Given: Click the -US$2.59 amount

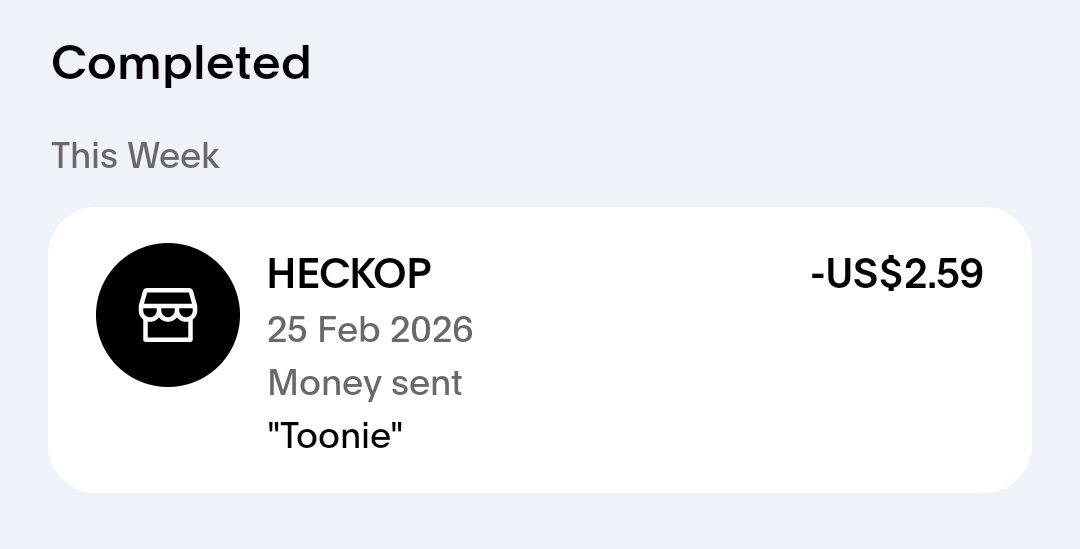Looking at the screenshot, I should 897,274.
